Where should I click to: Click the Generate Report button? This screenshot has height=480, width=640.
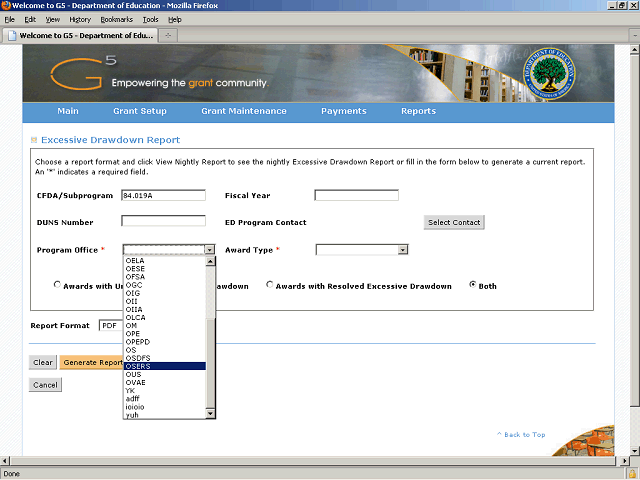[92, 362]
